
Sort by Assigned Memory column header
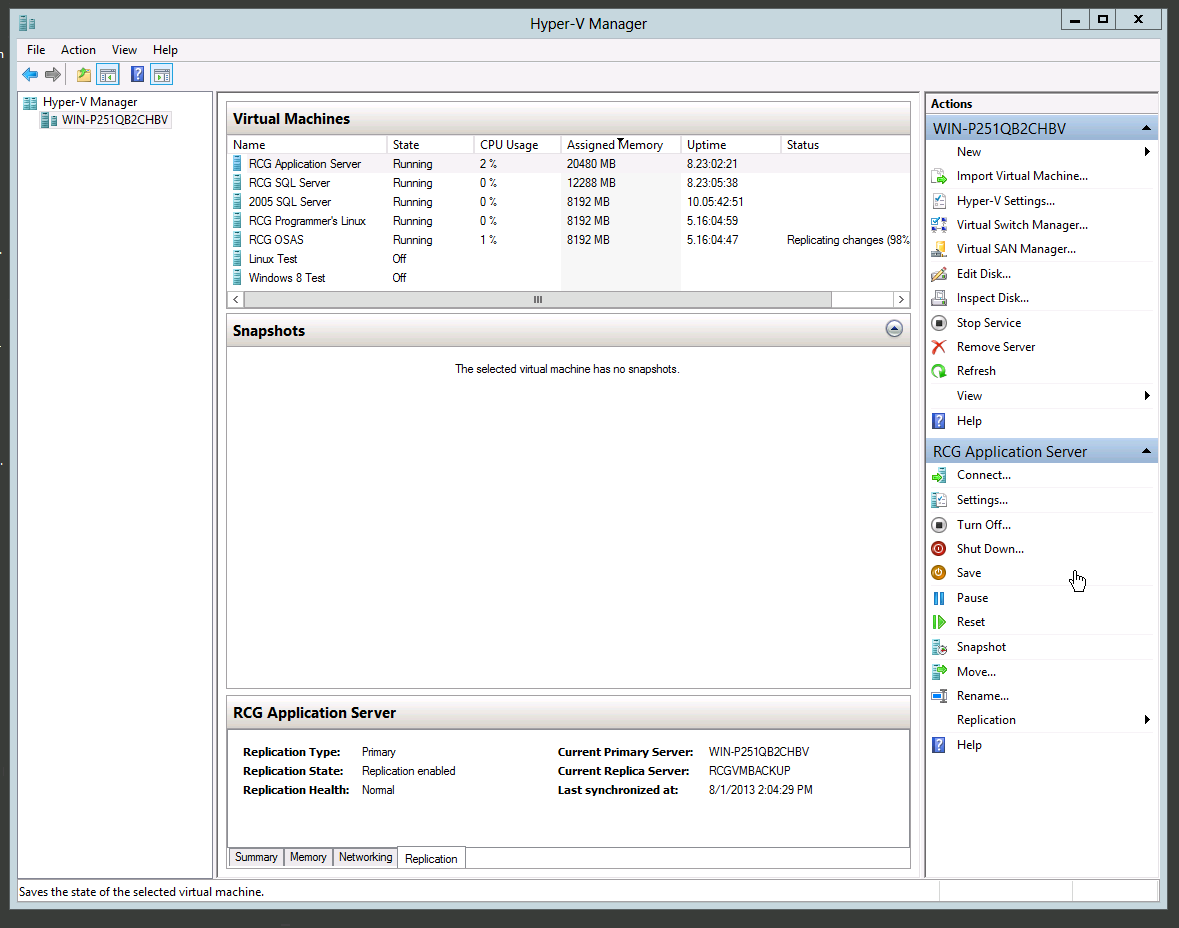(621, 144)
